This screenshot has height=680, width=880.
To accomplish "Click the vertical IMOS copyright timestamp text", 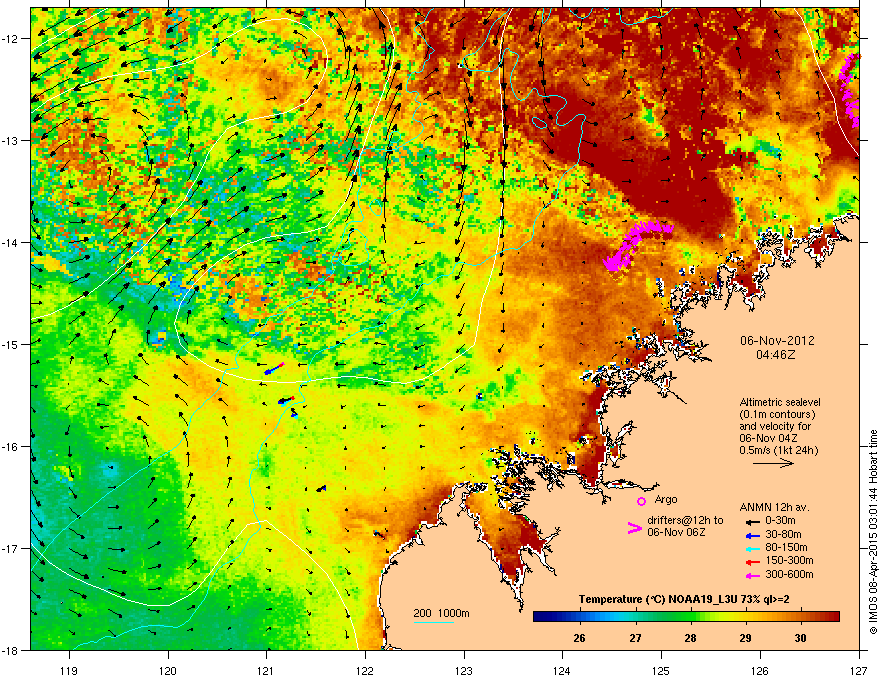I will [x=873, y=532].
